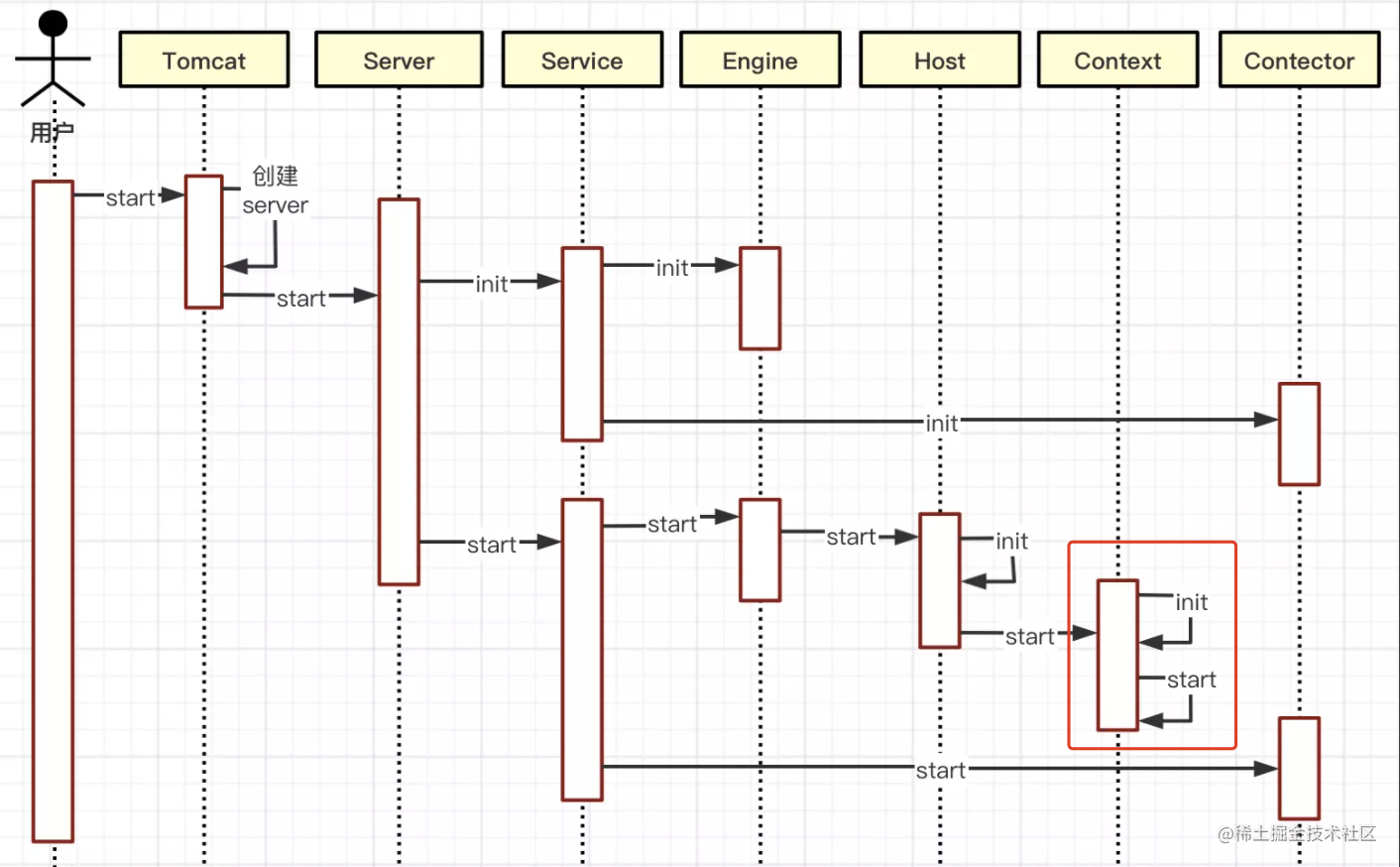This screenshot has width=1400, height=867.
Task: Click the start label from Server to Service
Action: pyautogui.click(x=492, y=545)
